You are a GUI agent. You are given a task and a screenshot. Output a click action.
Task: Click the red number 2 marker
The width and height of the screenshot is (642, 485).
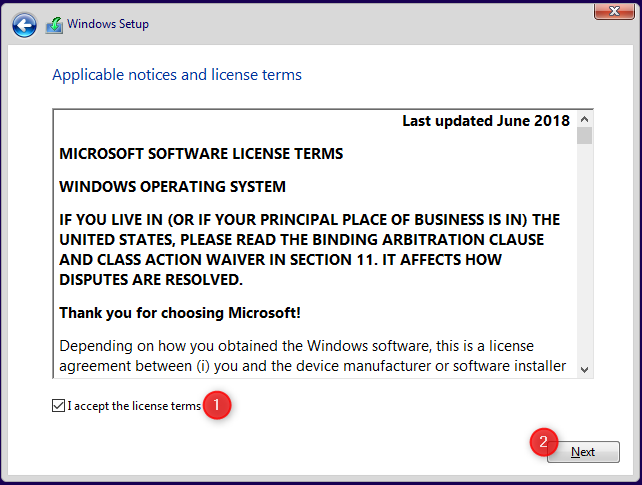point(544,442)
